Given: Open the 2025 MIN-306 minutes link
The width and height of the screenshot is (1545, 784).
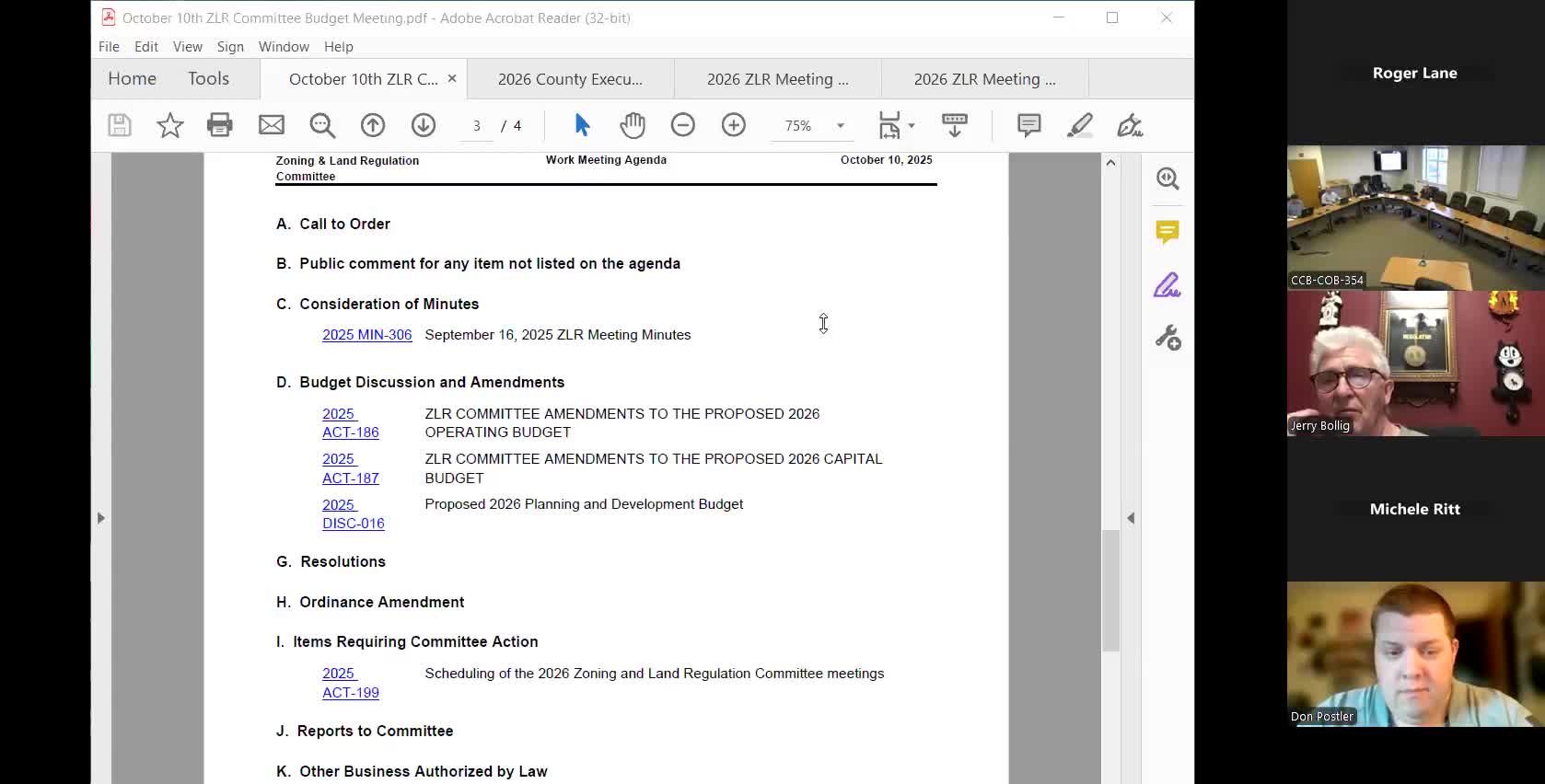Looking at the screenshot, I should pyautogui.click(x=366, y=335).
